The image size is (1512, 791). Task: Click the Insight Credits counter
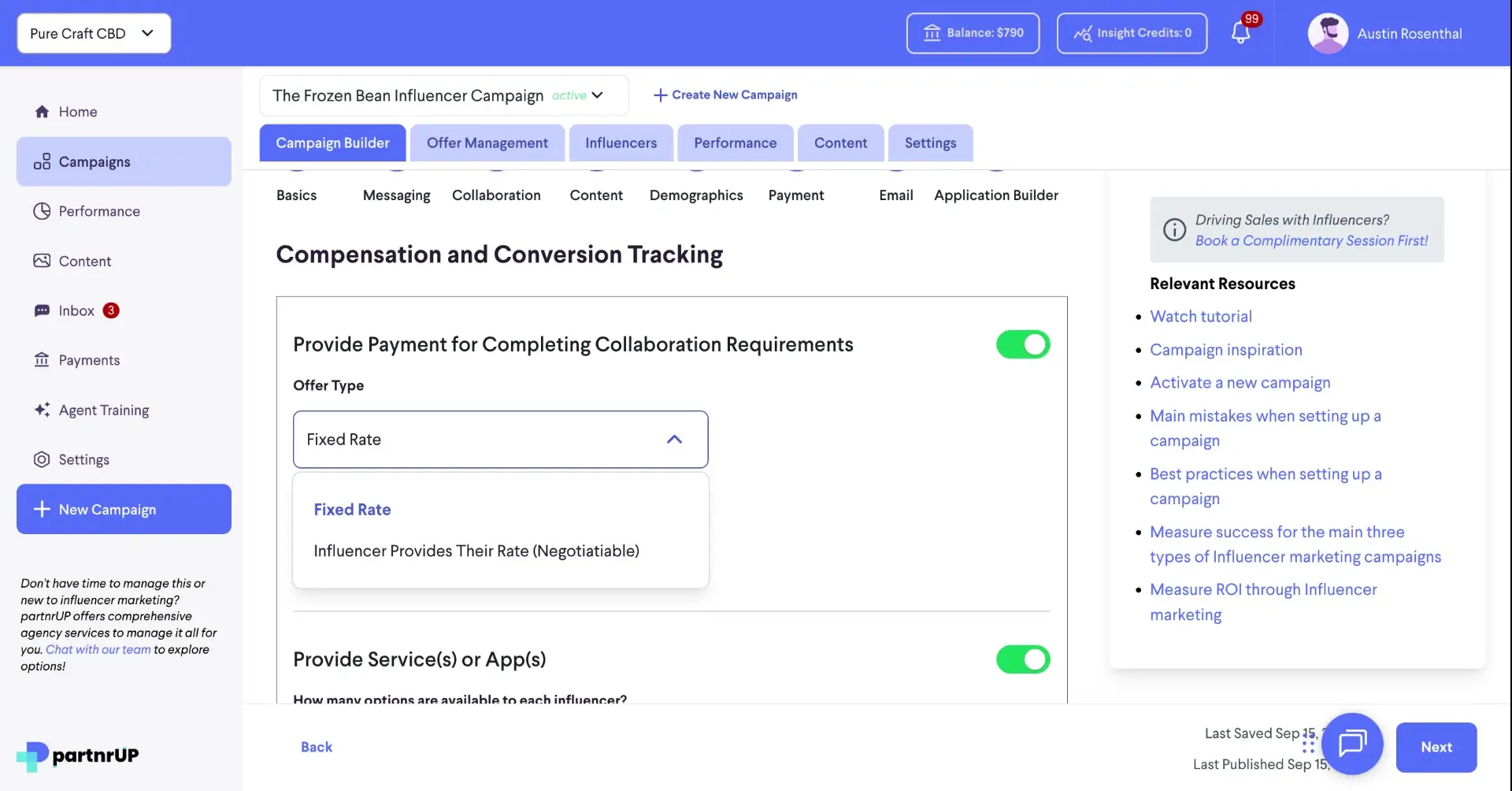click(x=1132, y=33)
